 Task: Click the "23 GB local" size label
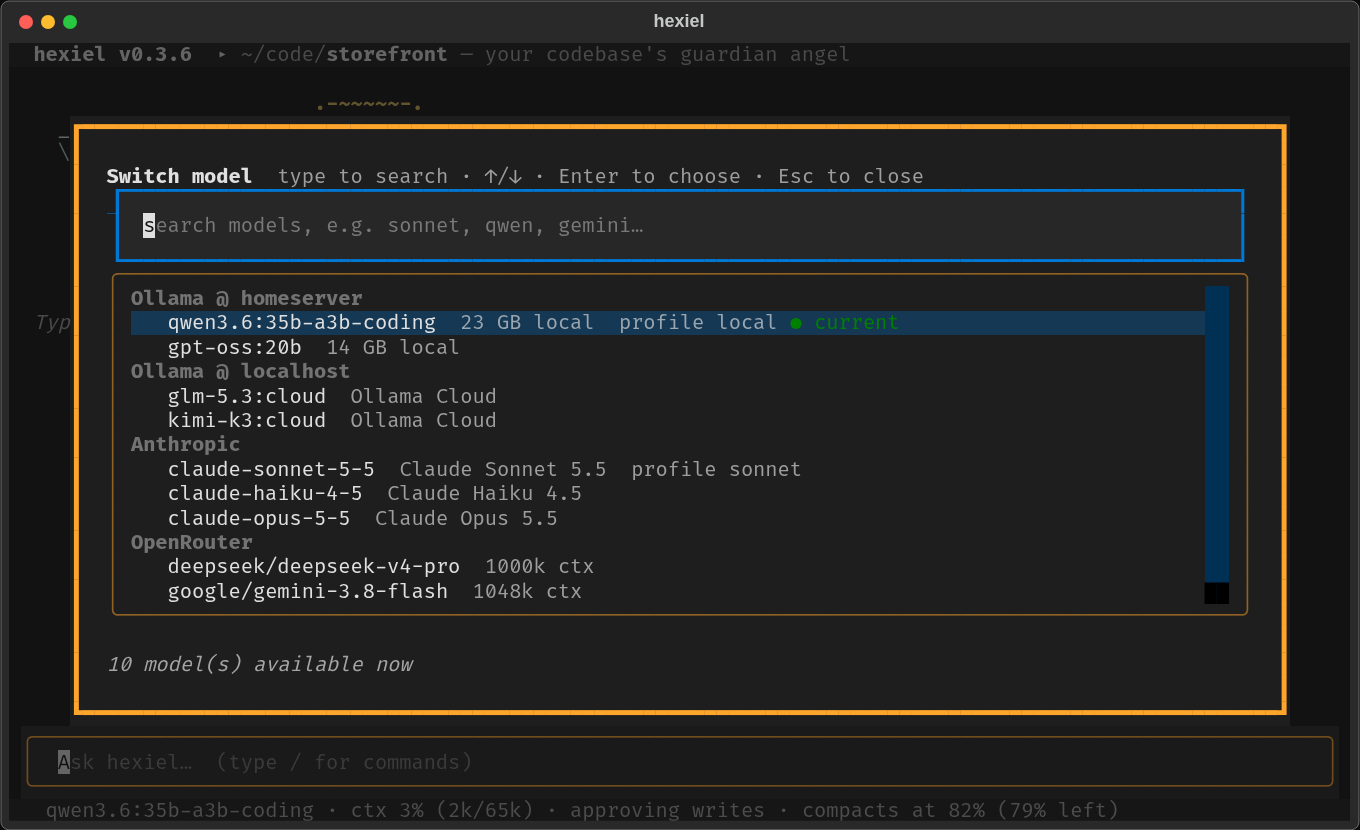[527, 323]
